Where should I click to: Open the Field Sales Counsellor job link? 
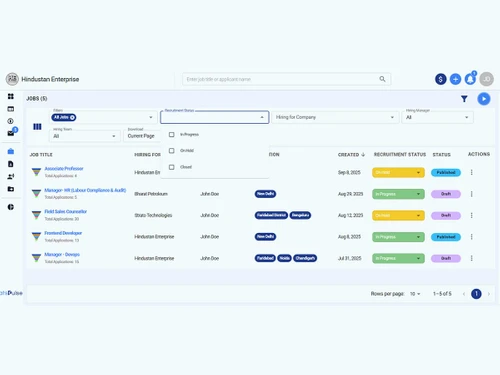pyautogui.click(x=65, y=212)
